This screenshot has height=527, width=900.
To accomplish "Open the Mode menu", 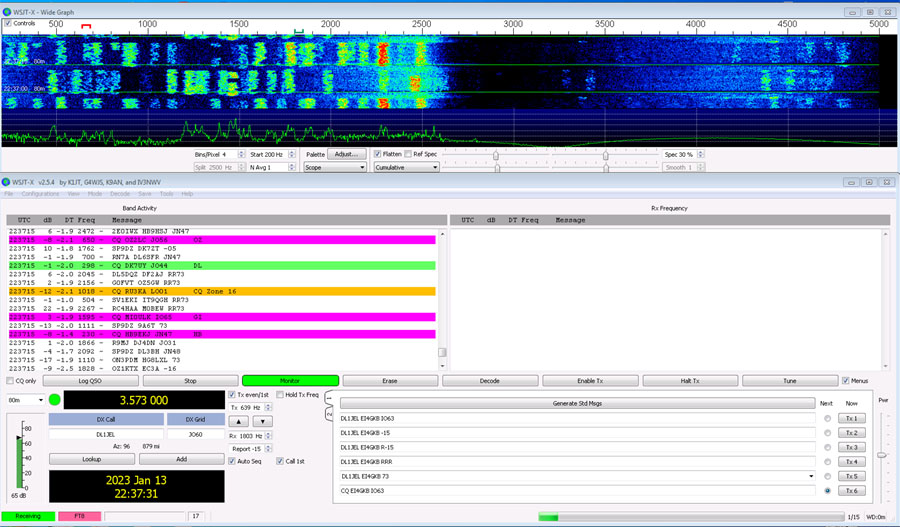I will click(95, 194).
